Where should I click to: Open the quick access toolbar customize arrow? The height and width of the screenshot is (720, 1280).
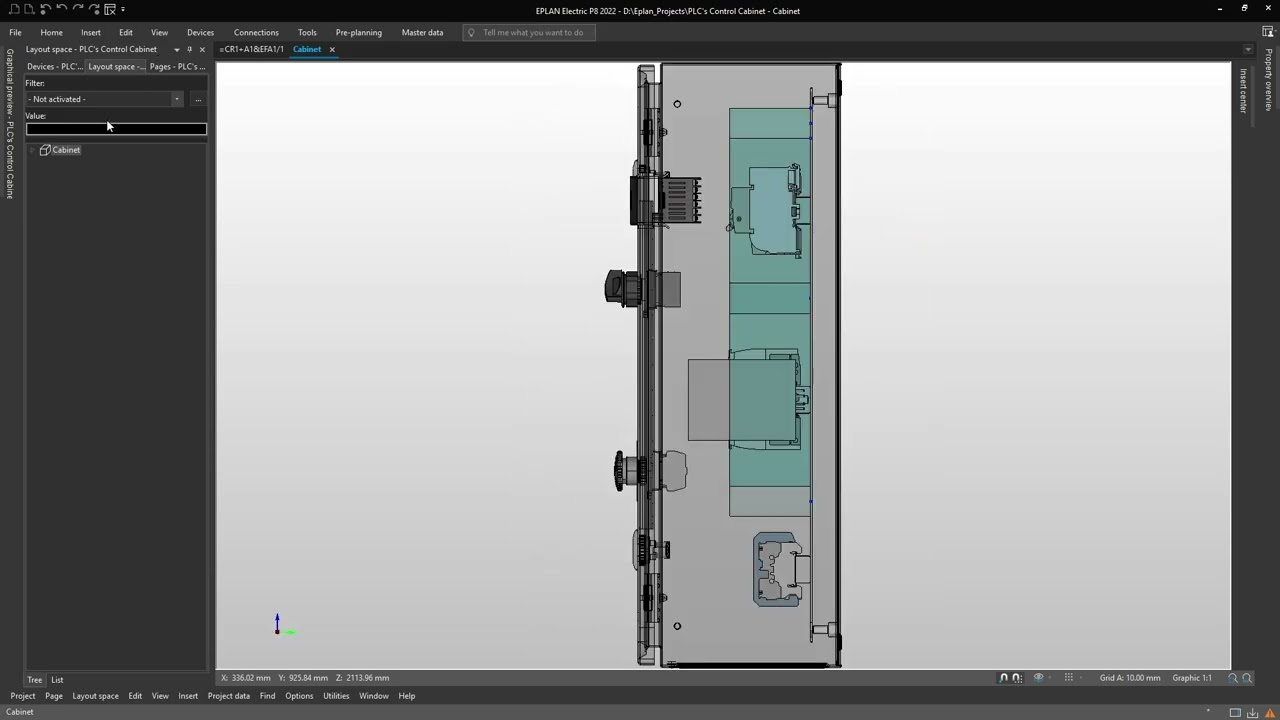point(123,9)
